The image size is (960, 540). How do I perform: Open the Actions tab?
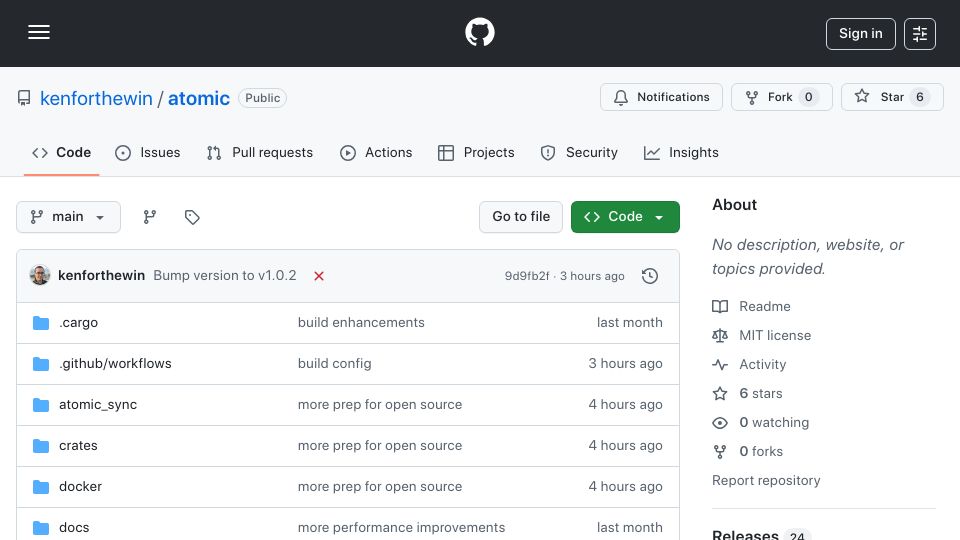pyautogui.click(x=376, y=152)
